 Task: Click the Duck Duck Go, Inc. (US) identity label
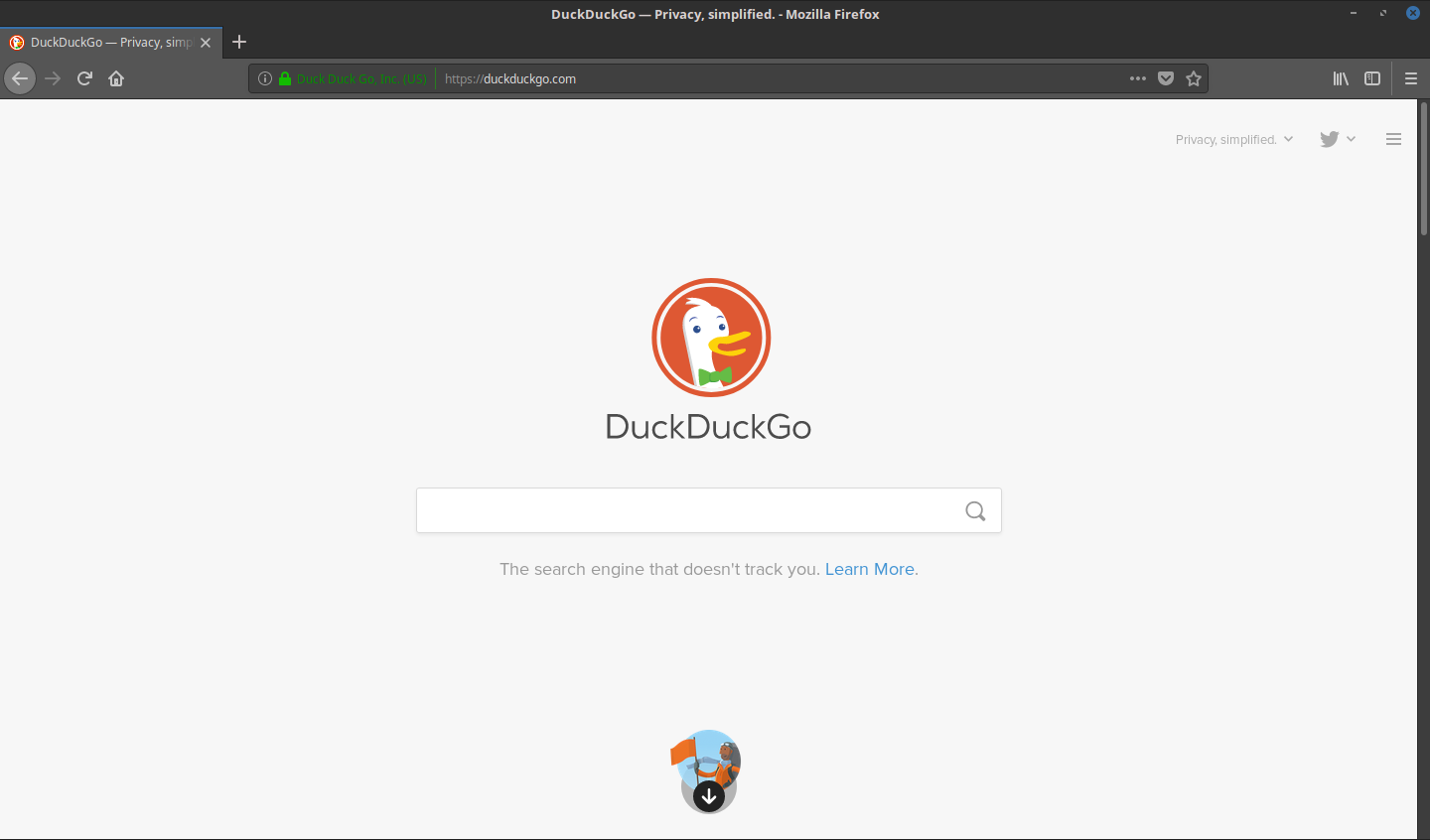pyautogui.click(x=361, y=78)
